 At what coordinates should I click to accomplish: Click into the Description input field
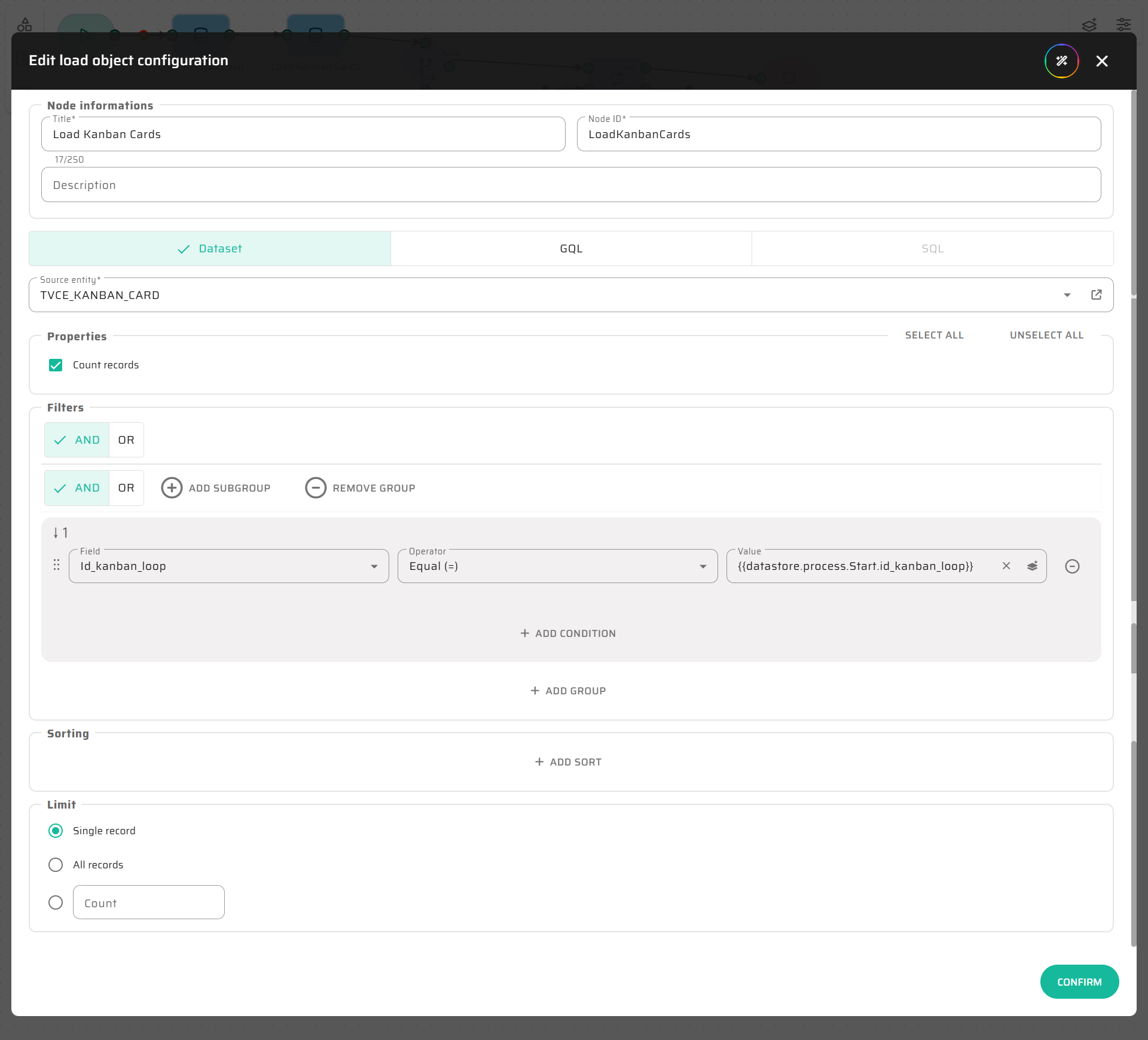(x=571, y=185)
